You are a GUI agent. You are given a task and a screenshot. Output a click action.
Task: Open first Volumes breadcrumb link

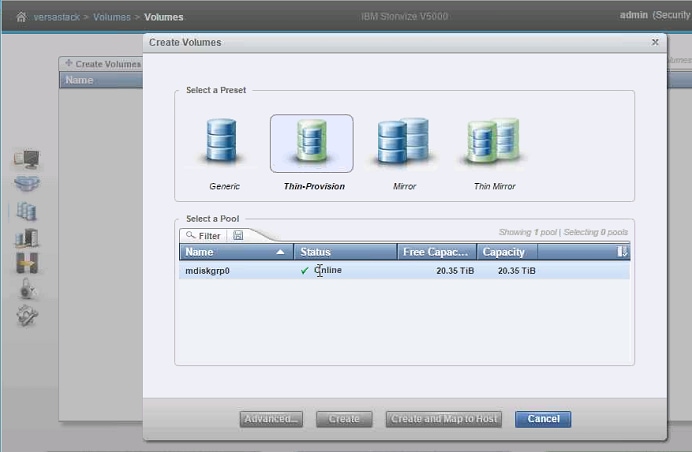point(112,17)
